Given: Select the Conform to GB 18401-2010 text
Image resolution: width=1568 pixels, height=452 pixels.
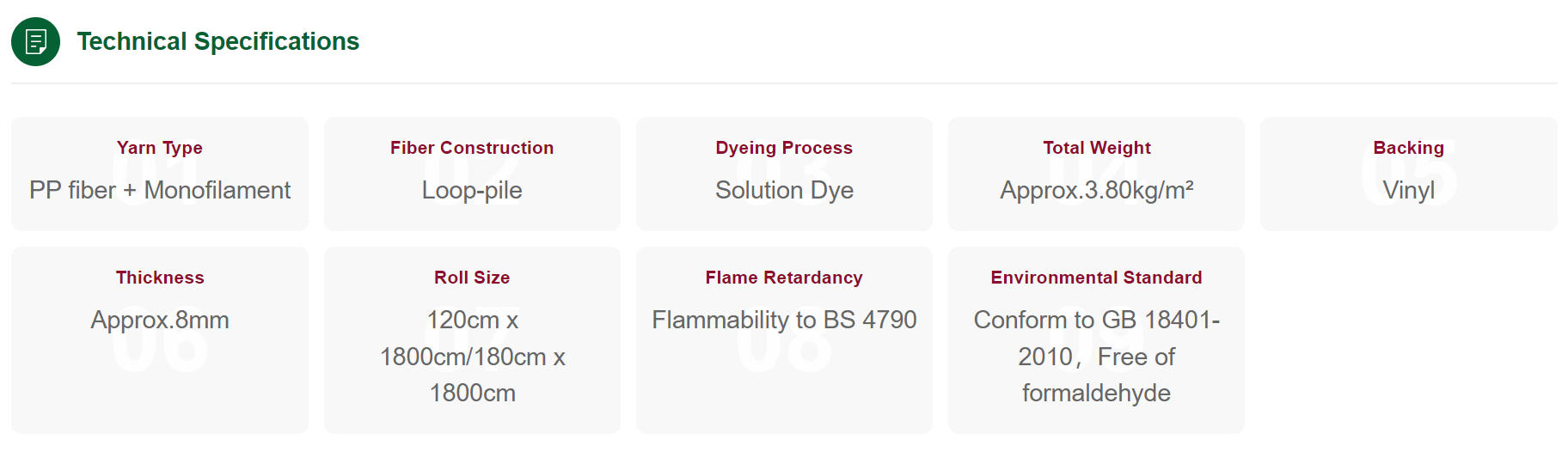Looking at the screenshot, I should 1097,338.
